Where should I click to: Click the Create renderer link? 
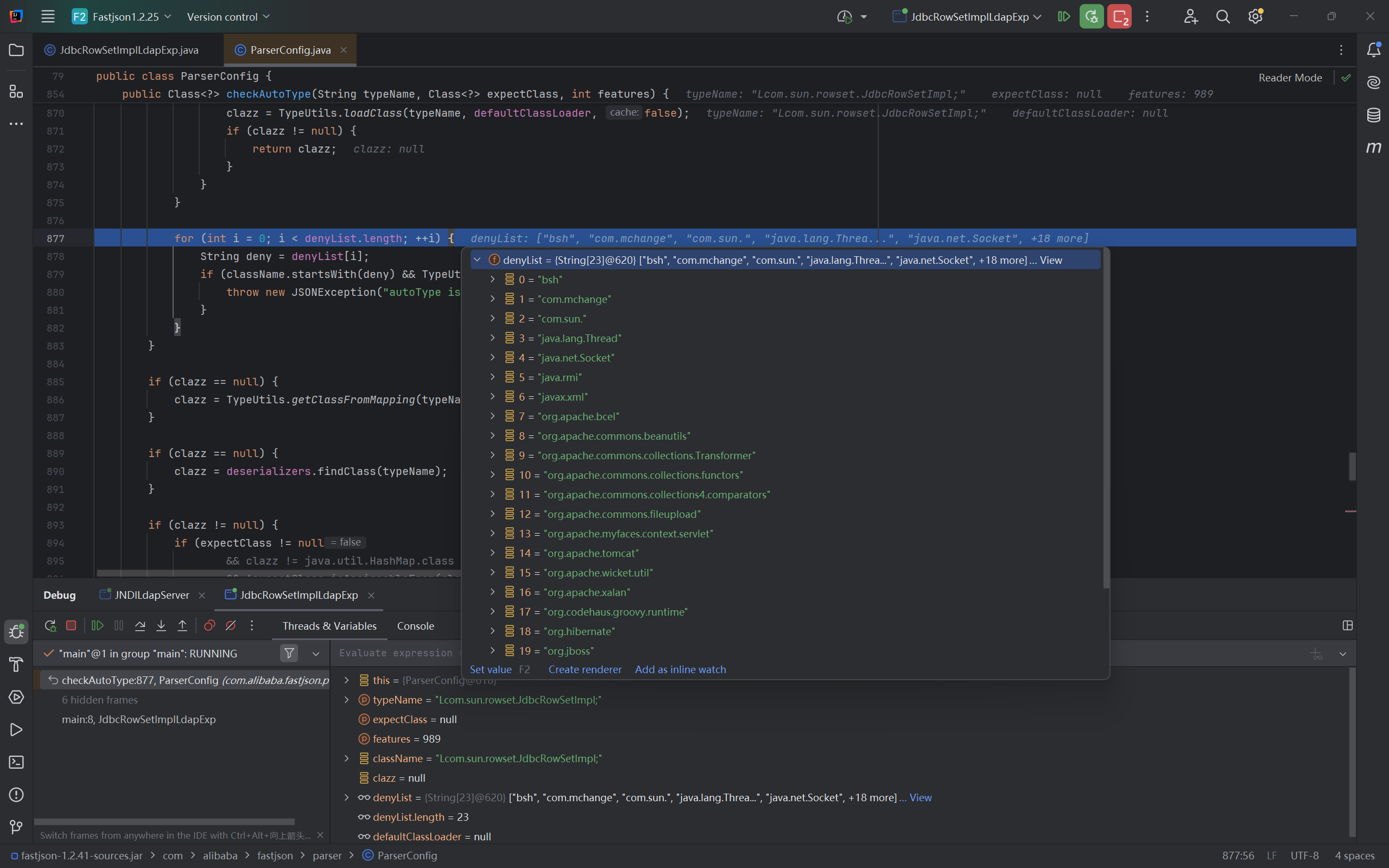[585, 669]
